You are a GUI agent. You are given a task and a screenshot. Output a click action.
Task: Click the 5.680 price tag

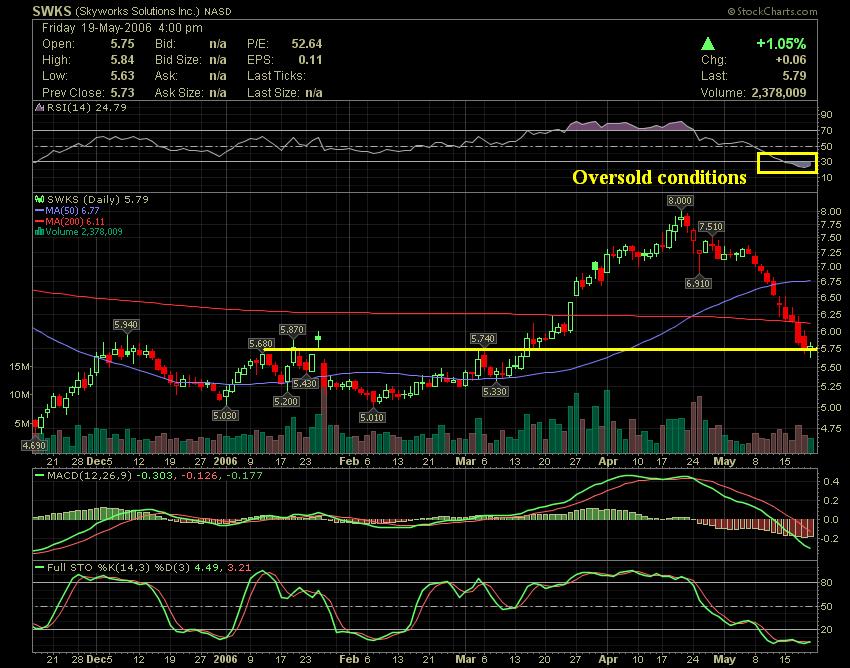(x=261, y=344)
